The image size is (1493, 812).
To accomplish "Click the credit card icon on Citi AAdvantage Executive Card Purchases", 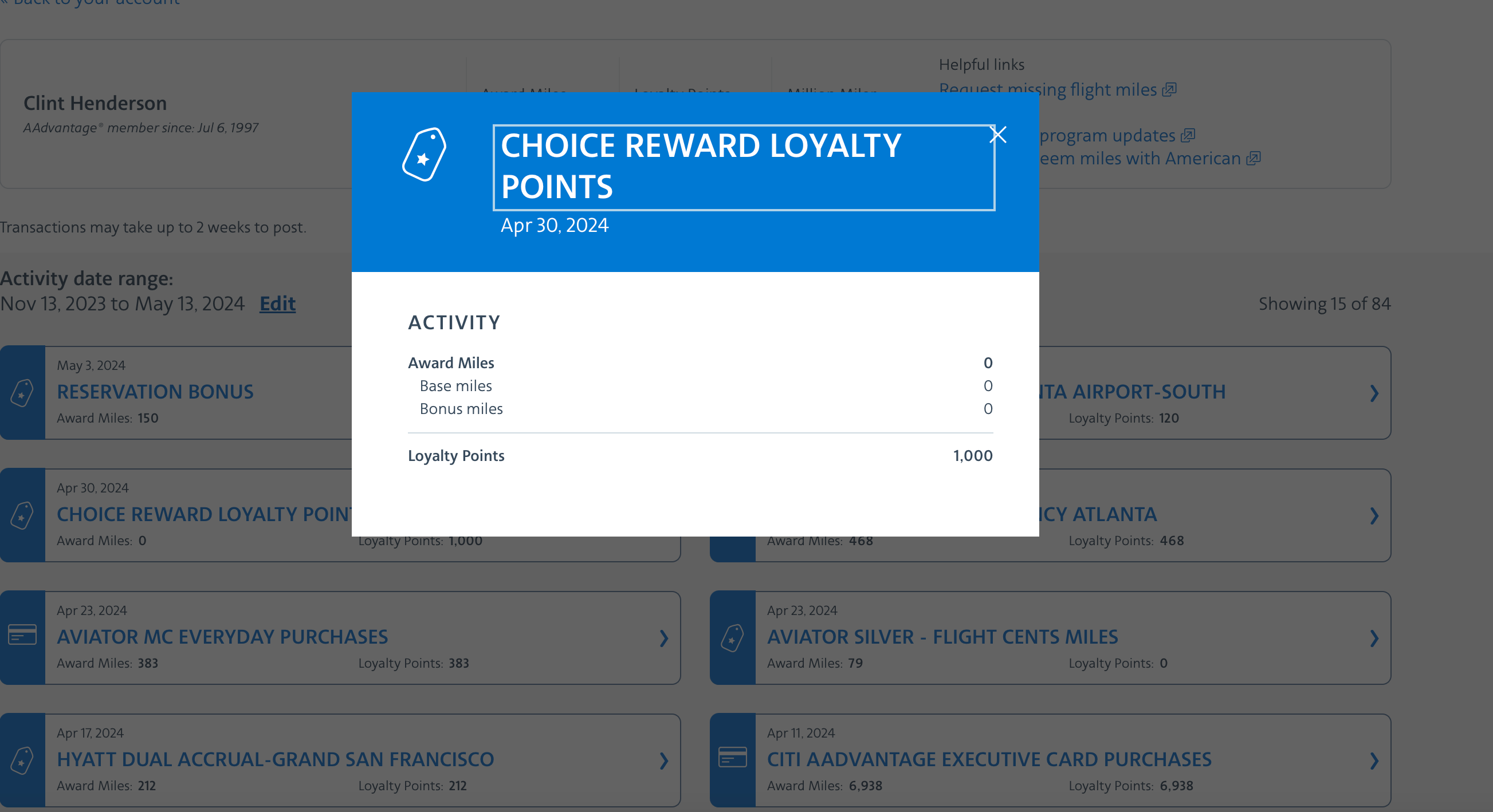I will [732, 760].
